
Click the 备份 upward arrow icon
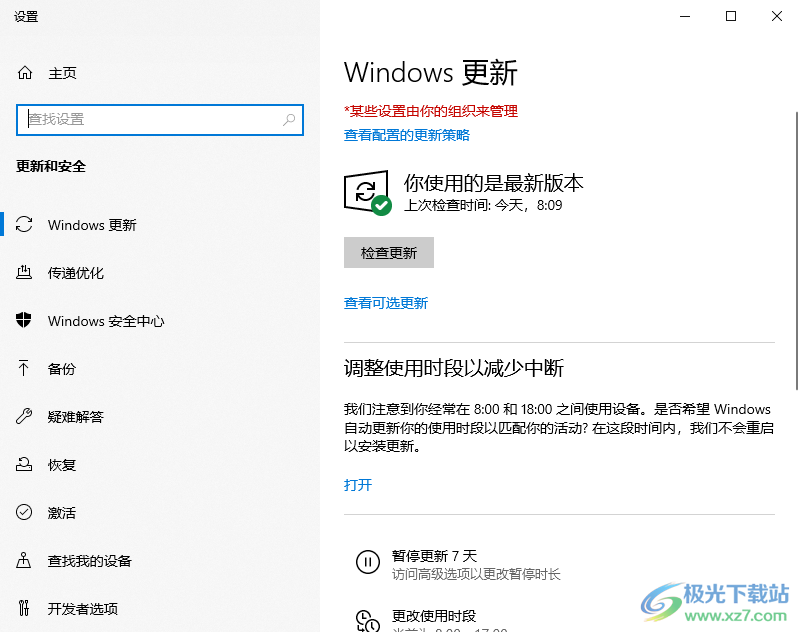tap(23, 368)
